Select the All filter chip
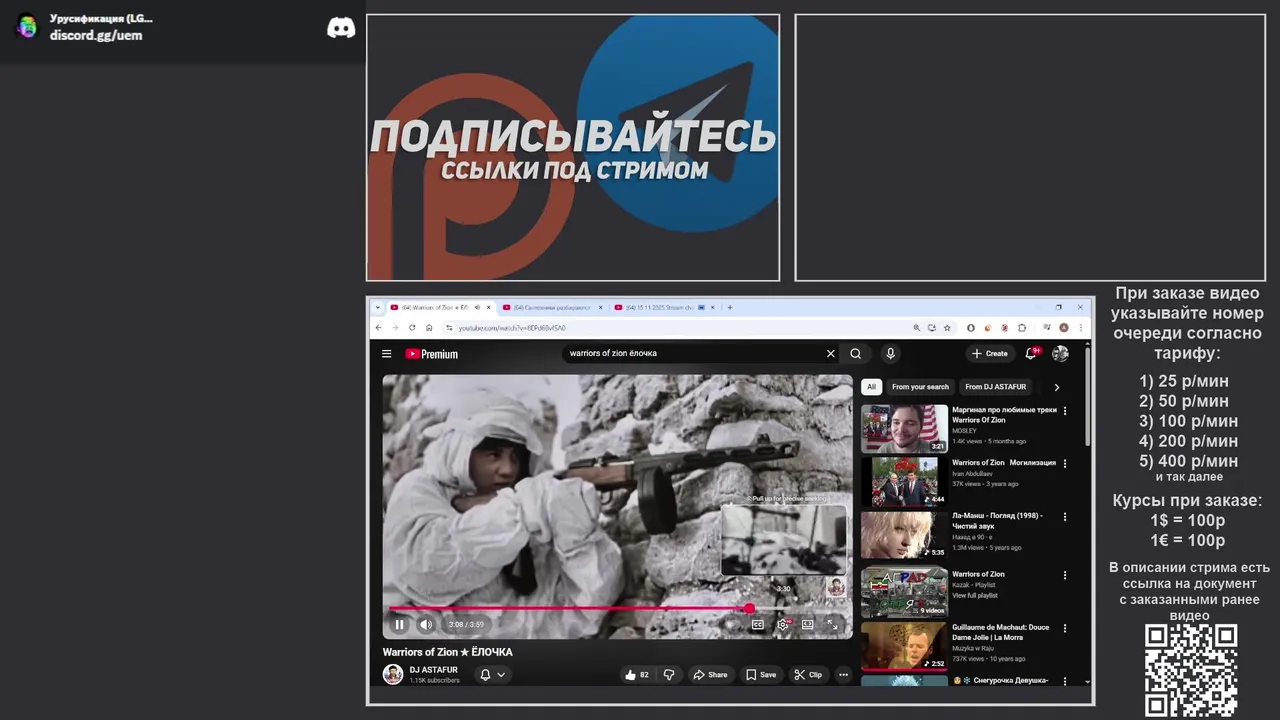Viewport: 1280px width, 720px height. [x=871, y=387]
